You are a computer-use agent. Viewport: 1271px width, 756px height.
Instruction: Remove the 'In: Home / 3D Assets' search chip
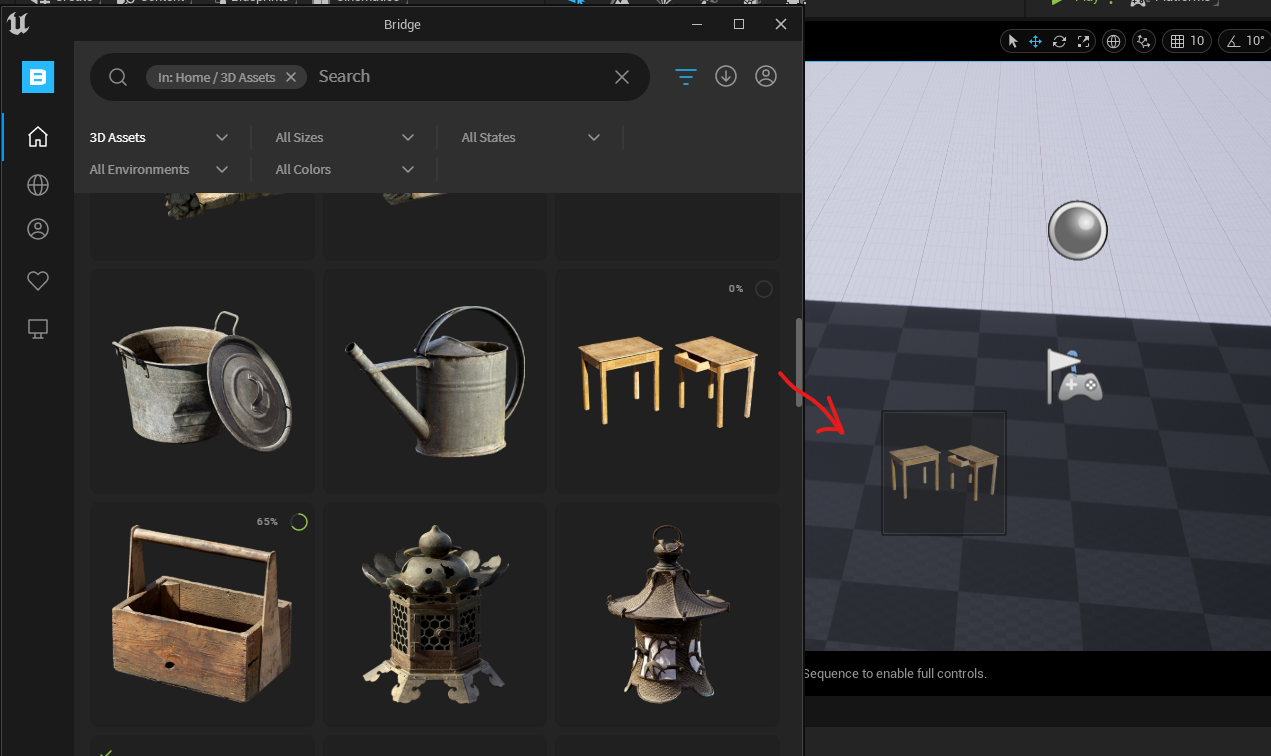coord(291,77)
